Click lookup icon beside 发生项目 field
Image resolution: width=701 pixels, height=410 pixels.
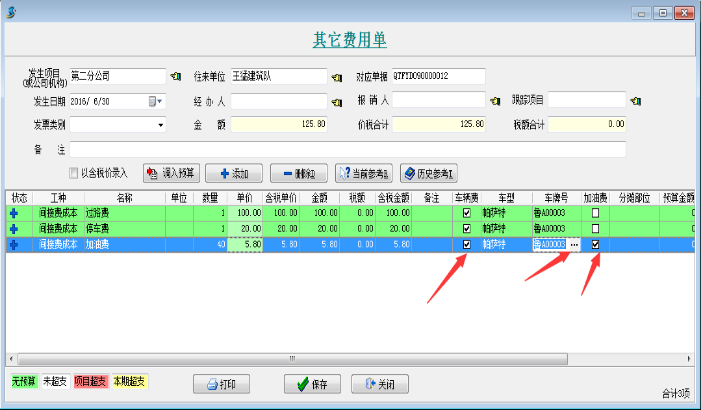coord(176,76)
